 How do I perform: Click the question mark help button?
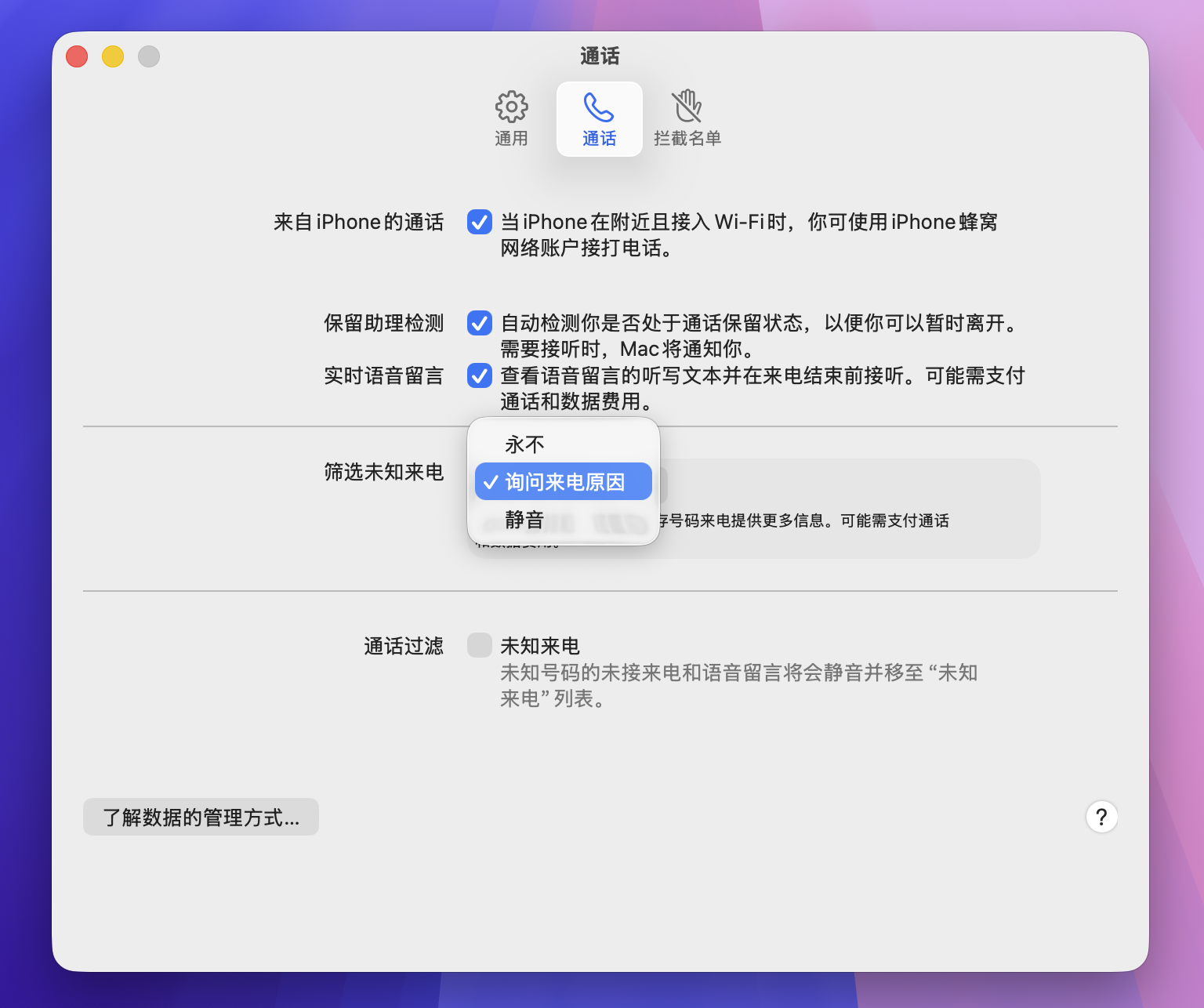click(1101, 817)
